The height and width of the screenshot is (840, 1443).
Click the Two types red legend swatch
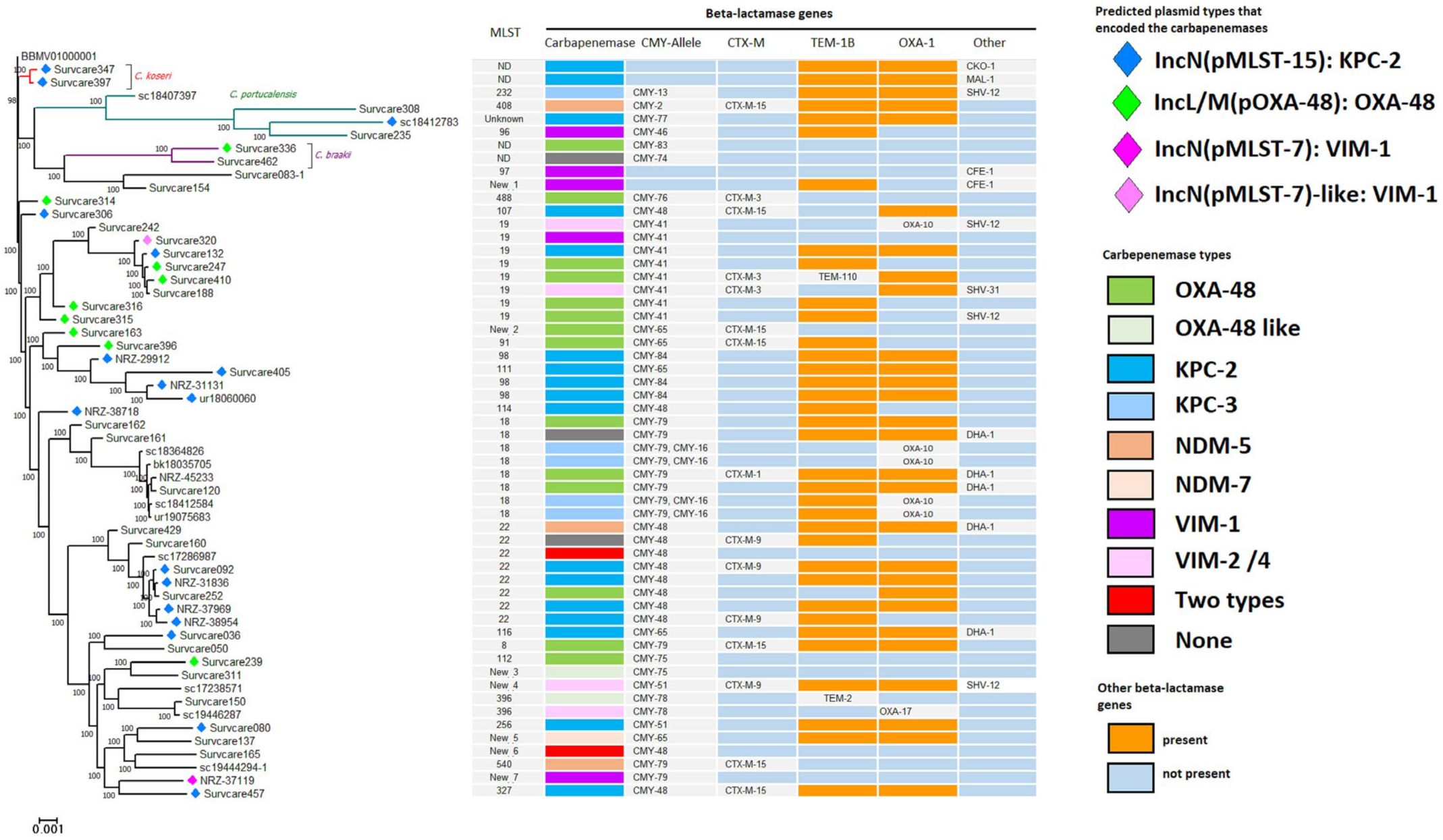[x=1130, y=600]
